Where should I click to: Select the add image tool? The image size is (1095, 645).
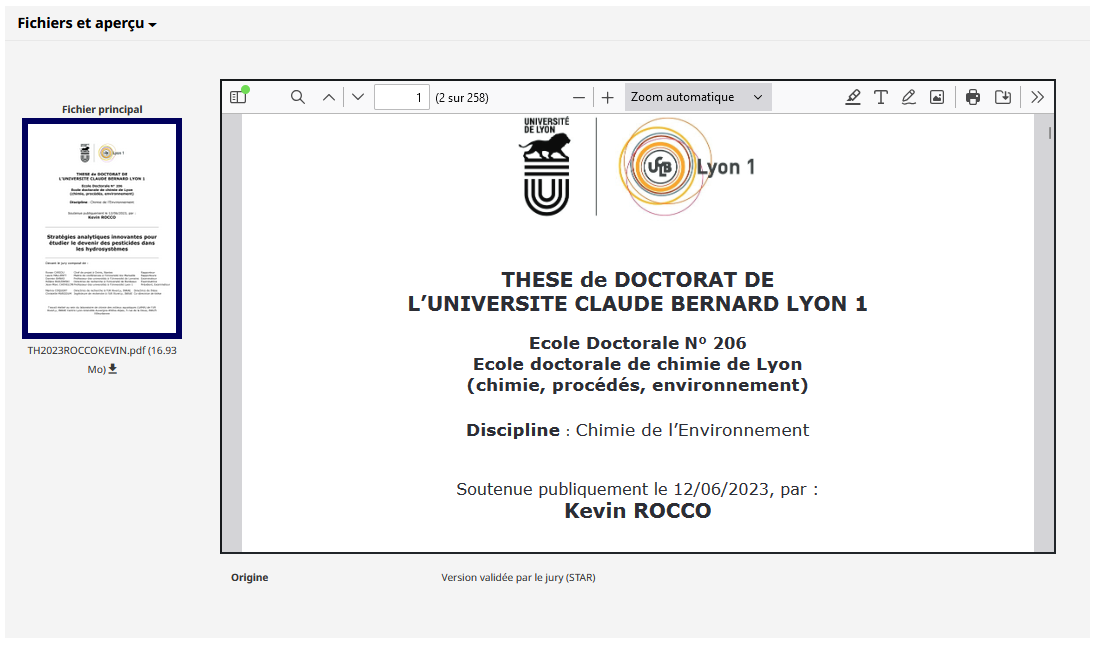936,97
